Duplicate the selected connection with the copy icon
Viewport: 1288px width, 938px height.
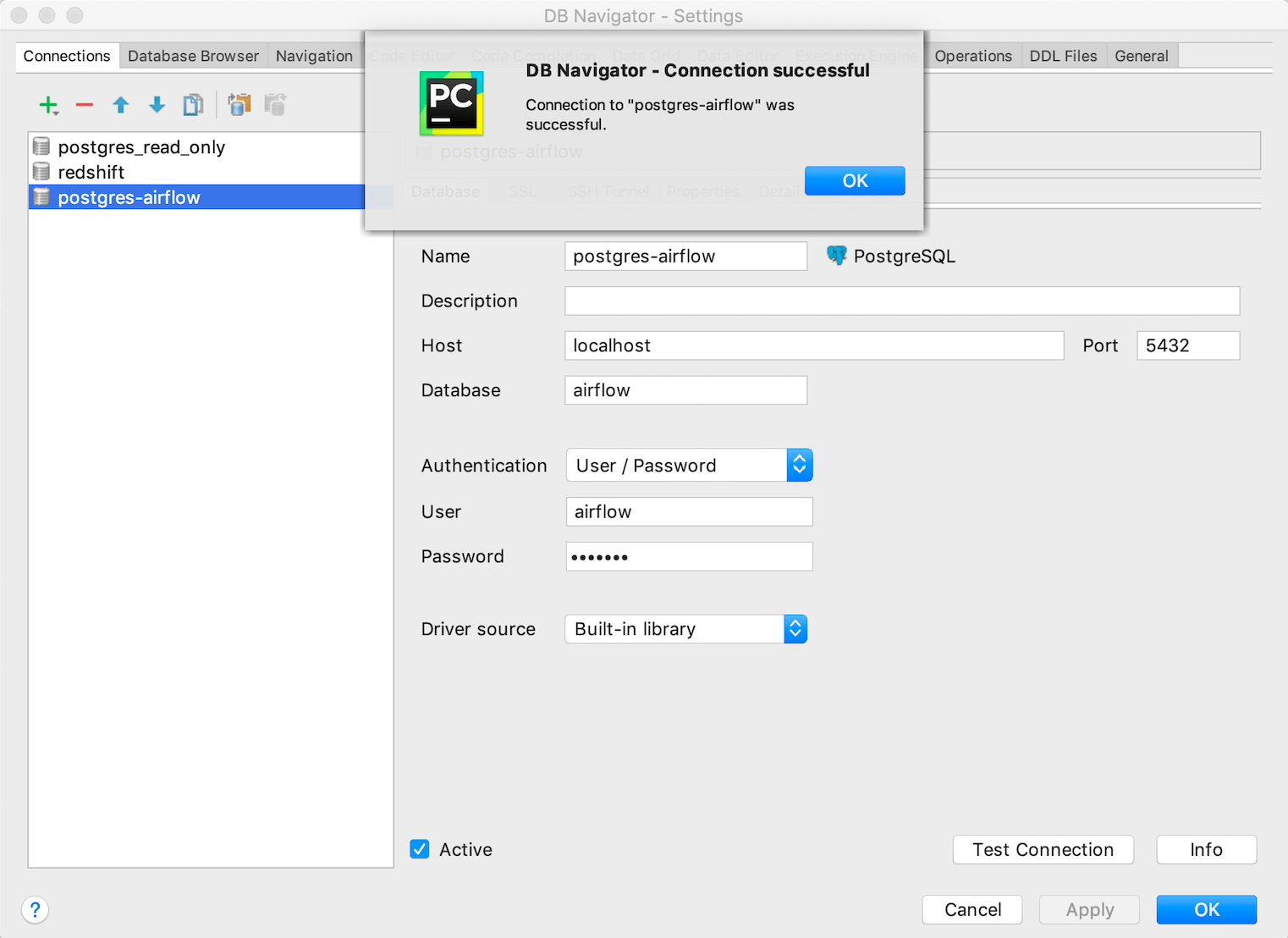(193, 105)
